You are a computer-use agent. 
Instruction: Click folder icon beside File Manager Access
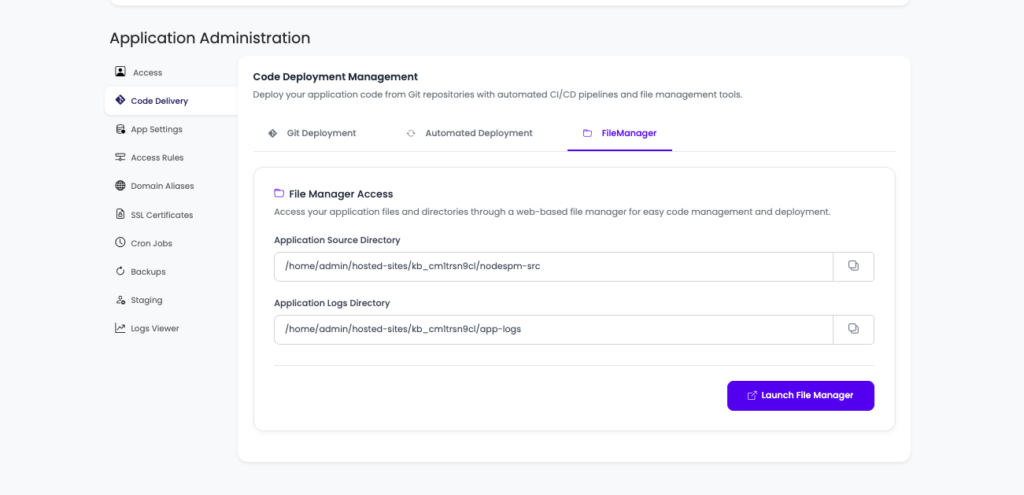pos(279,193)
